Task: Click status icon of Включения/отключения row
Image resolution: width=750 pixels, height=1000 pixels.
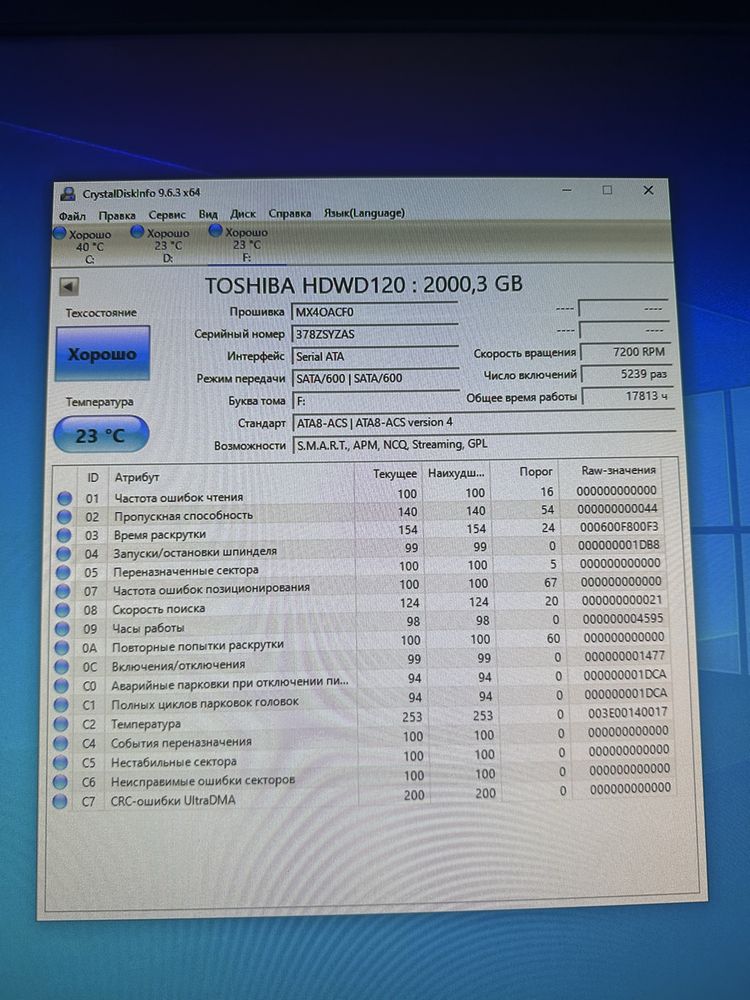Action: point(62,666)
